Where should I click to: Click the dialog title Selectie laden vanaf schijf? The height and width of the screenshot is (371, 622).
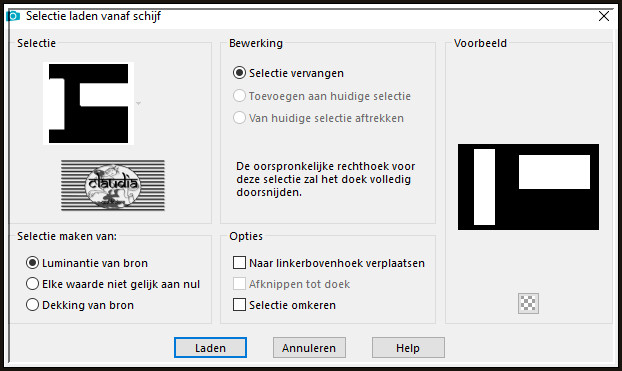pos(93,16)
